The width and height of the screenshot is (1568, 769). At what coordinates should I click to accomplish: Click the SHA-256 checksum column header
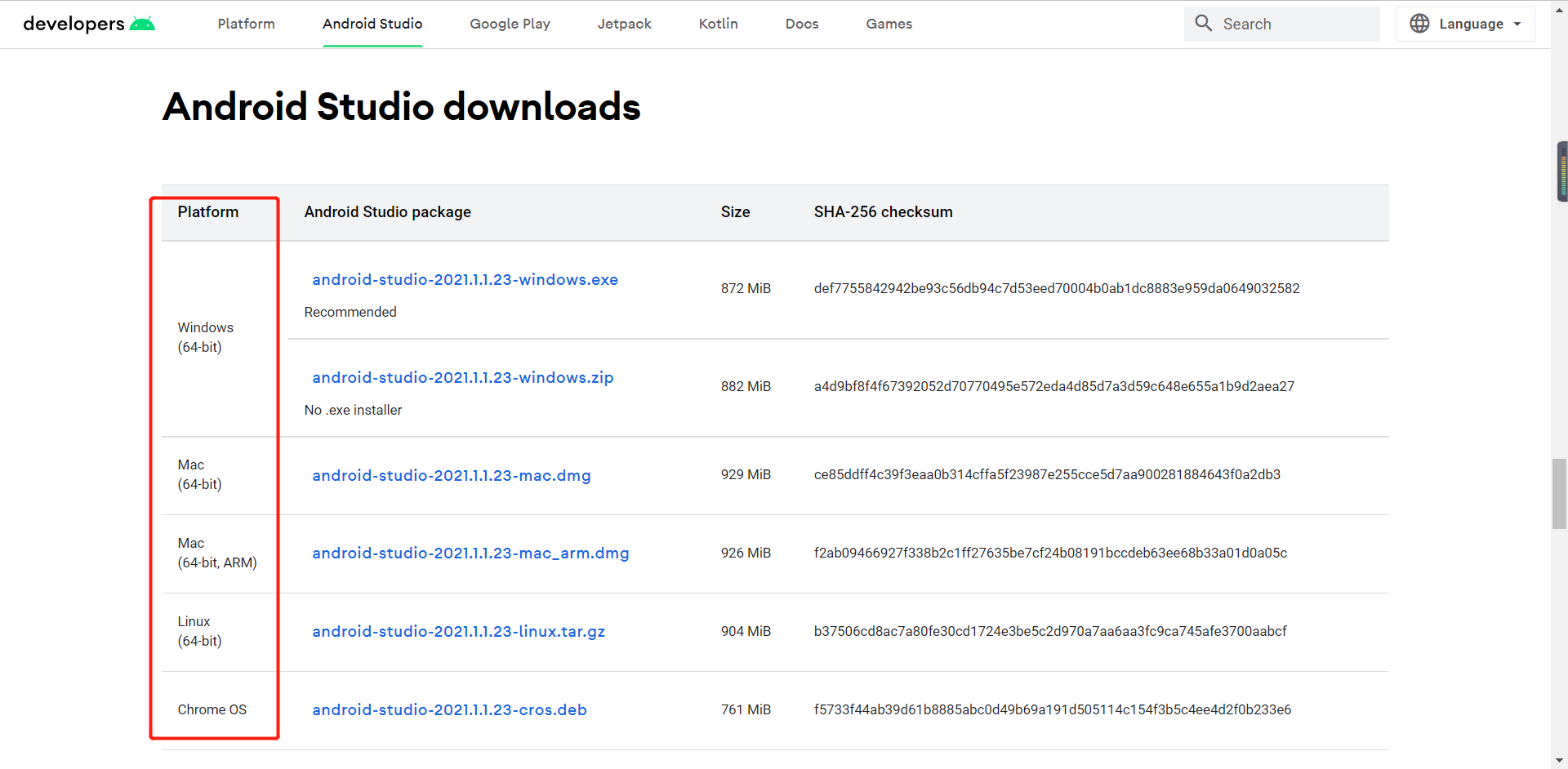click(883, 211)
